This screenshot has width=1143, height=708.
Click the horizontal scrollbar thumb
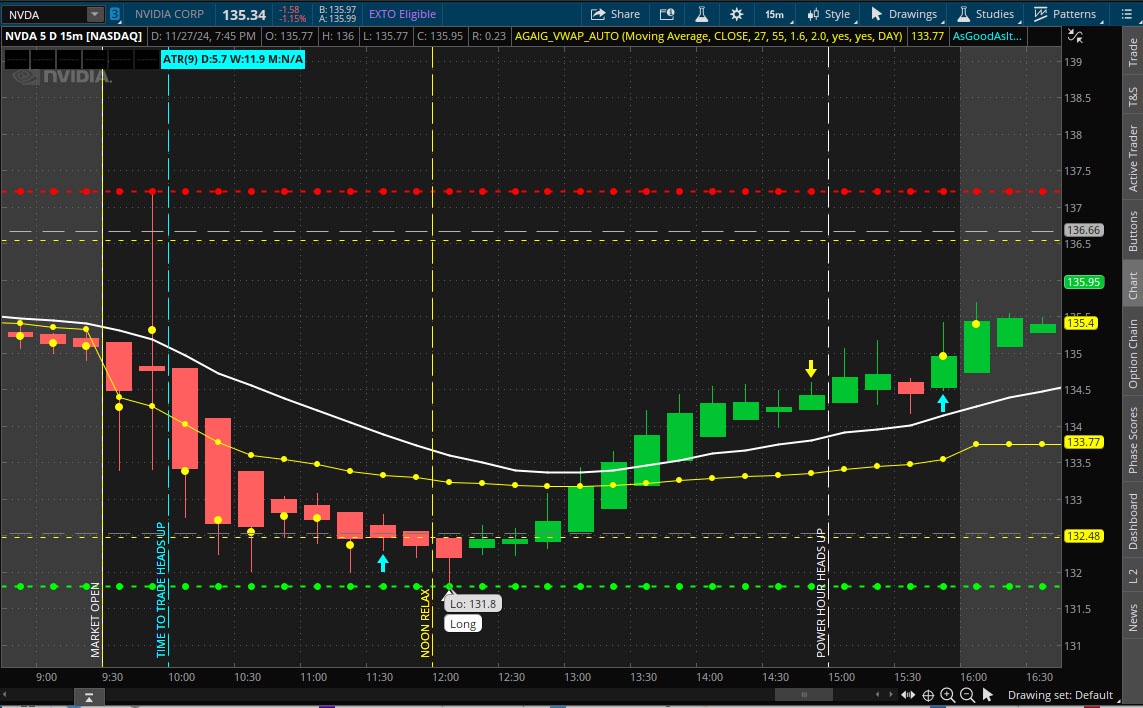coord(803,695)
